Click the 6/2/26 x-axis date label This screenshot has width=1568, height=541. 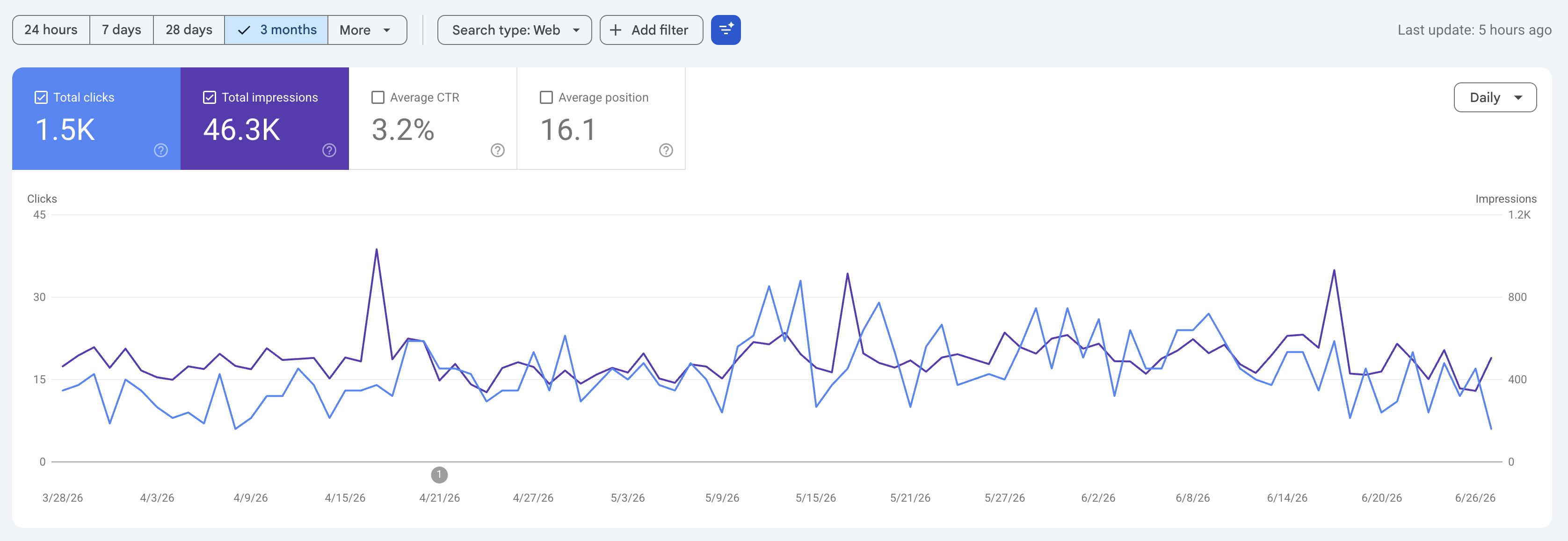click(x=1098, y=498)
